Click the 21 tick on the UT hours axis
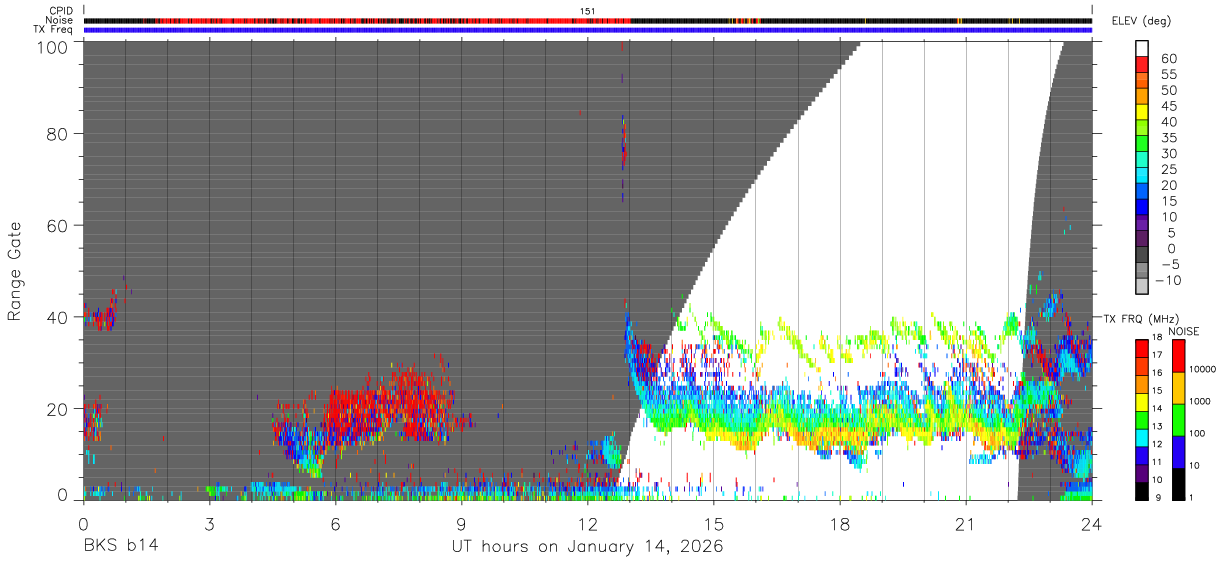Screen dimensions: 1228x567 click(965, 524)
